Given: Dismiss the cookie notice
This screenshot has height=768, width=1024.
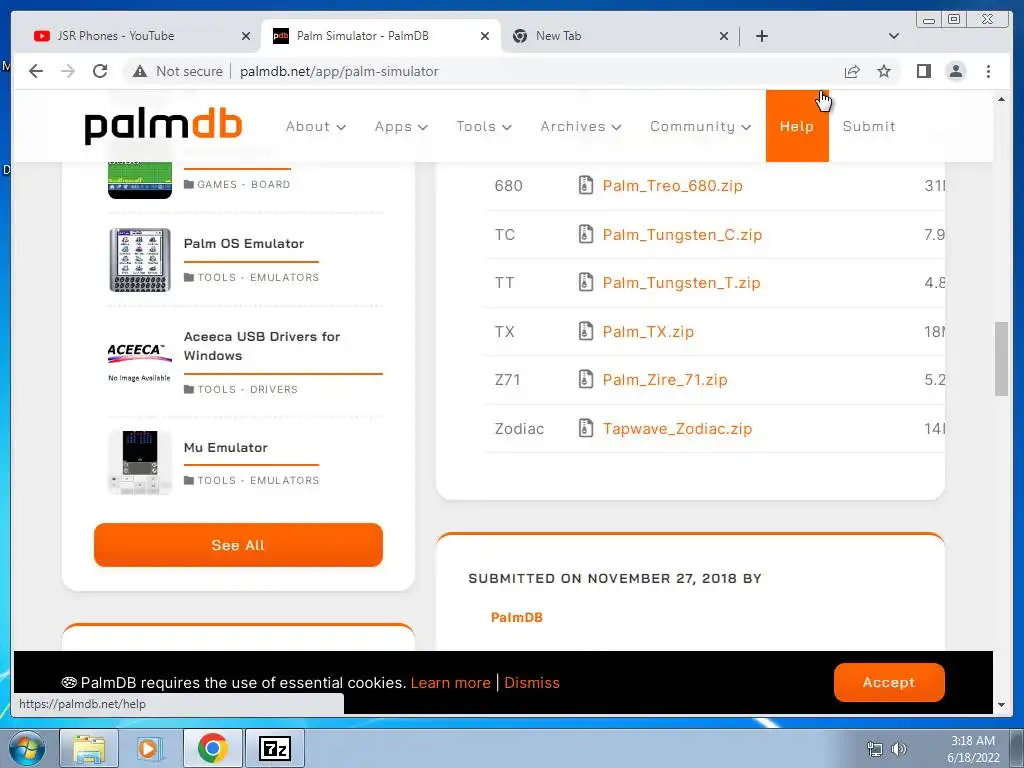Looking at the screenshot, I should pos(532,682).
